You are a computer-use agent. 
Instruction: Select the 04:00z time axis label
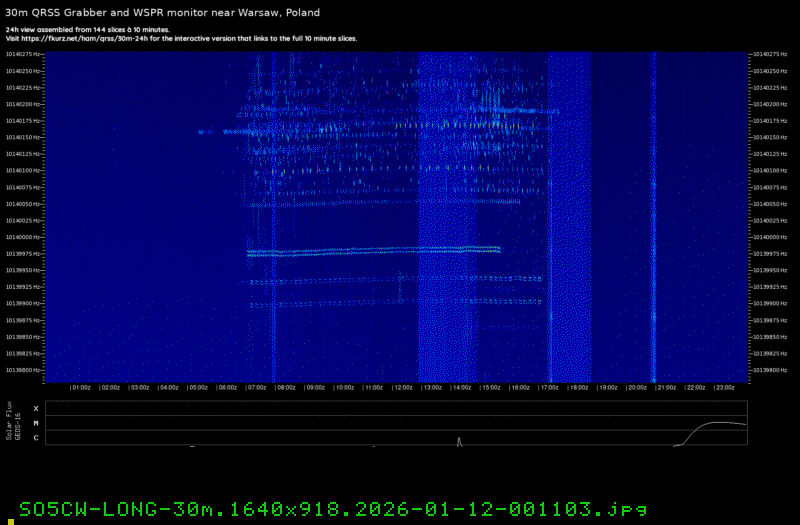tap(169, 388)
